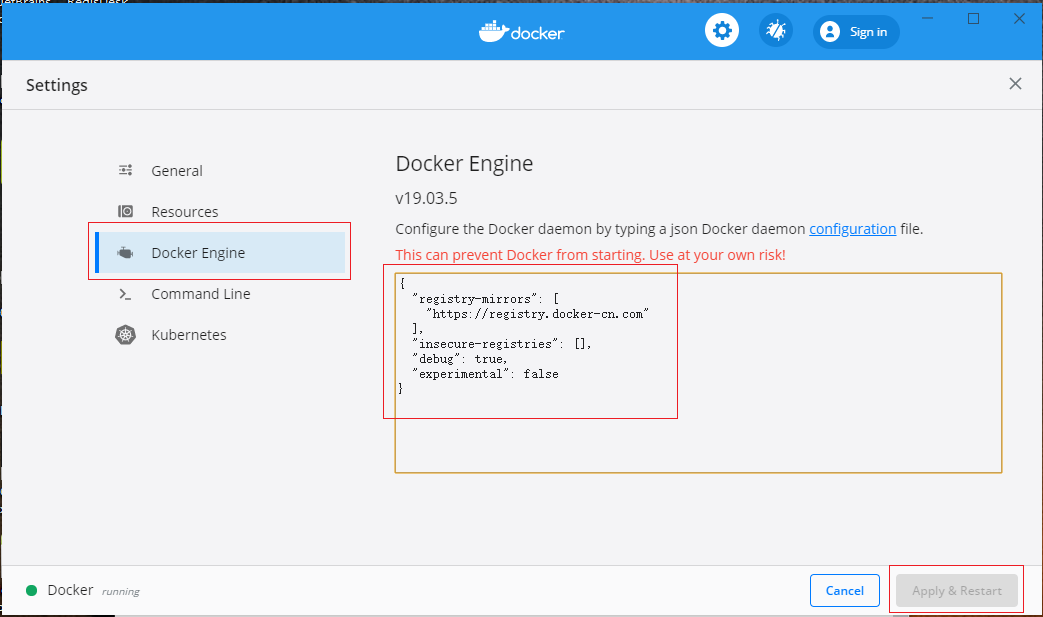The image size is (1043, 617).
Task: Close the Settings panel with X
Action: [x=1015, y=84]
